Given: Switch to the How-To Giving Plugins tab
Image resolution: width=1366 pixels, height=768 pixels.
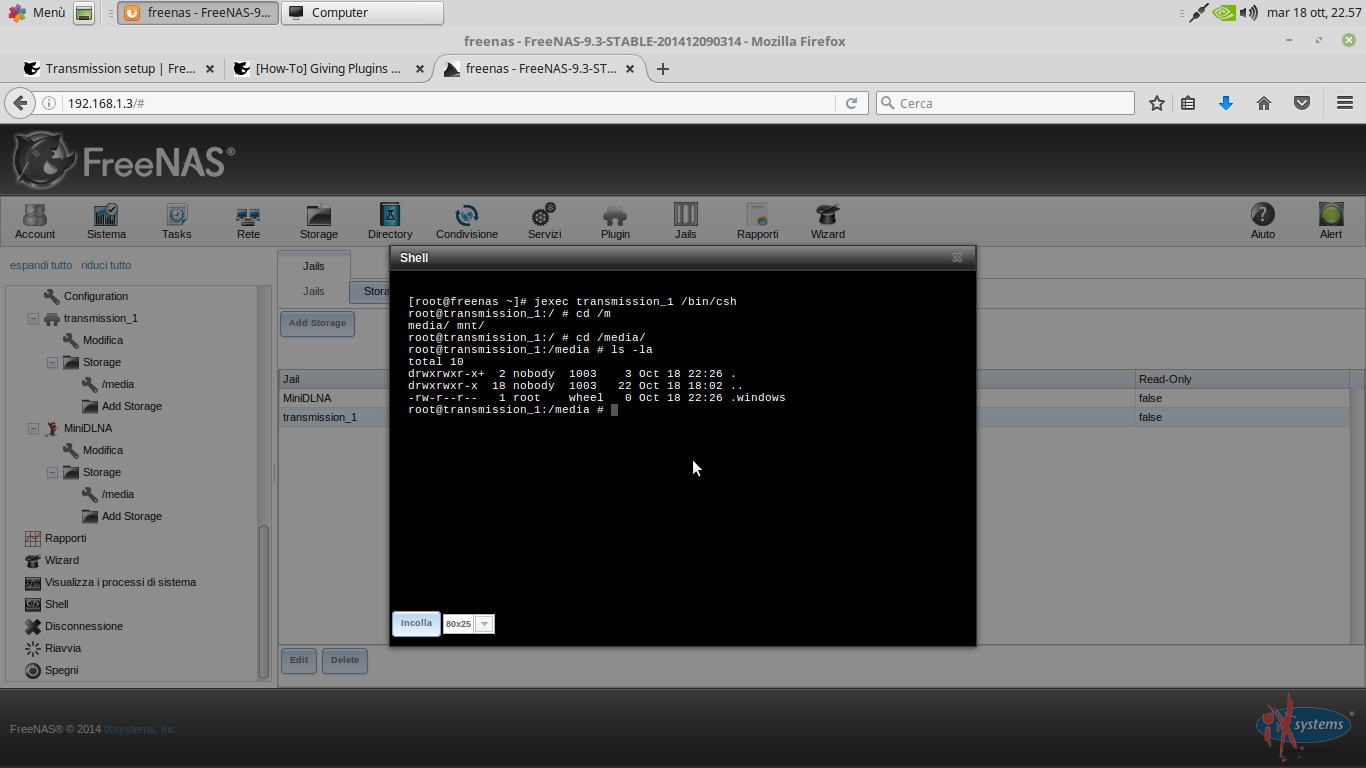Looking at the screenshot, I should pos(329,69).
